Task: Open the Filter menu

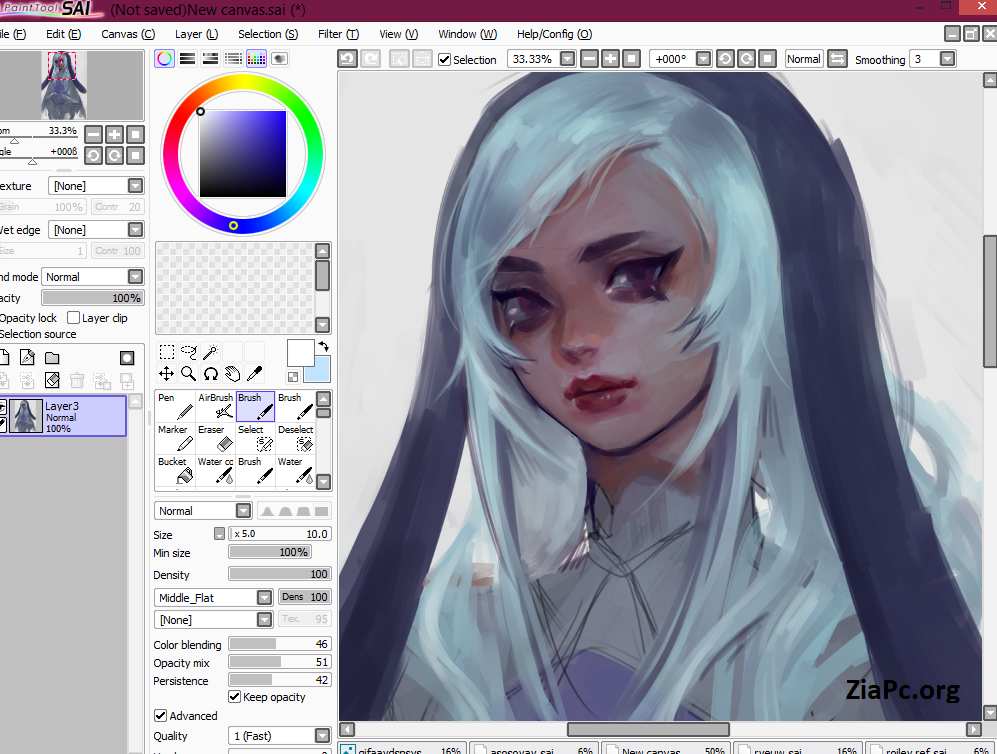Action: 338,33
